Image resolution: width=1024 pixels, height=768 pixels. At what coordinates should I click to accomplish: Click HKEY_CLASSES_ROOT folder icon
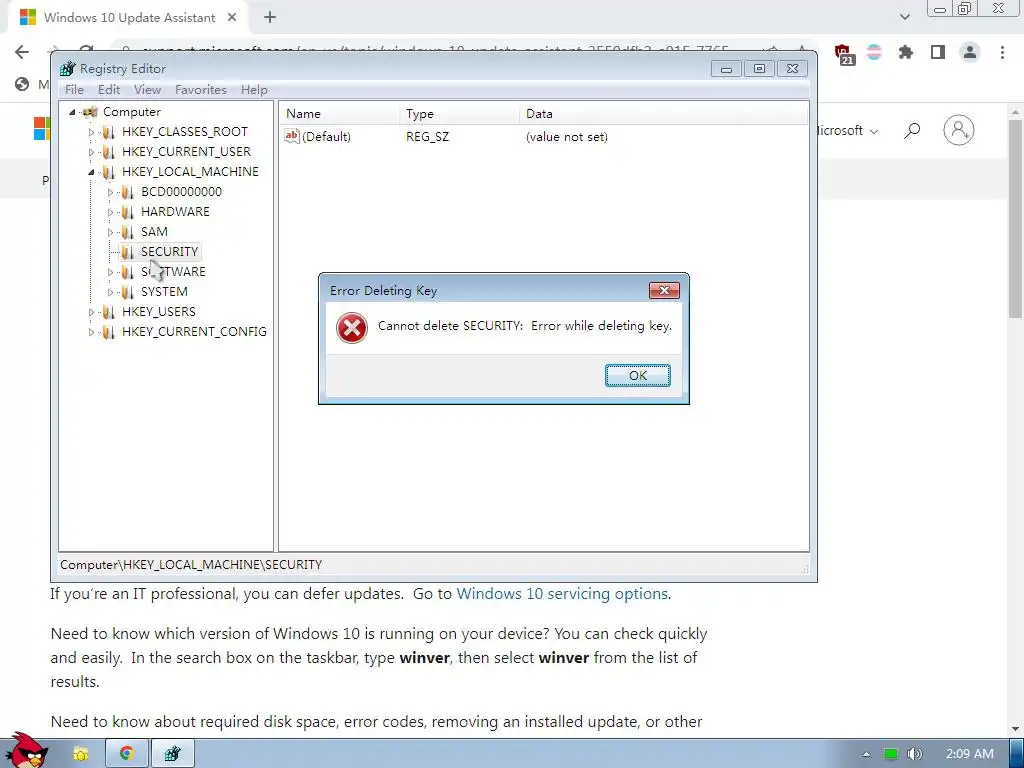[108, 132]
